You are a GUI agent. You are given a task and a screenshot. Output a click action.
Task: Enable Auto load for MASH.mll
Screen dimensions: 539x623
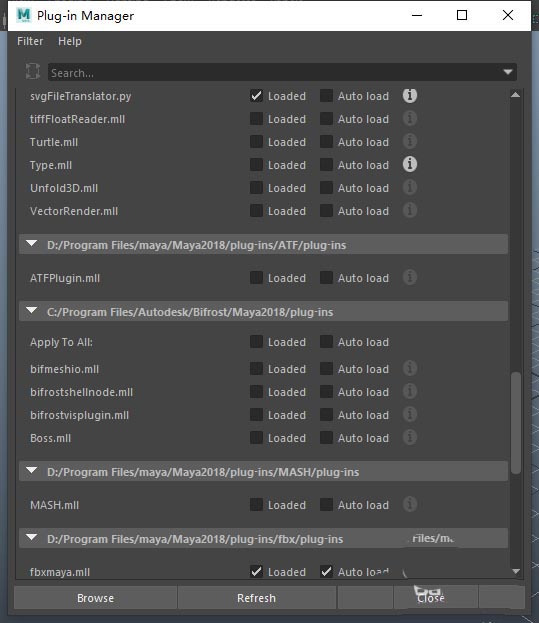pos(326,505)
